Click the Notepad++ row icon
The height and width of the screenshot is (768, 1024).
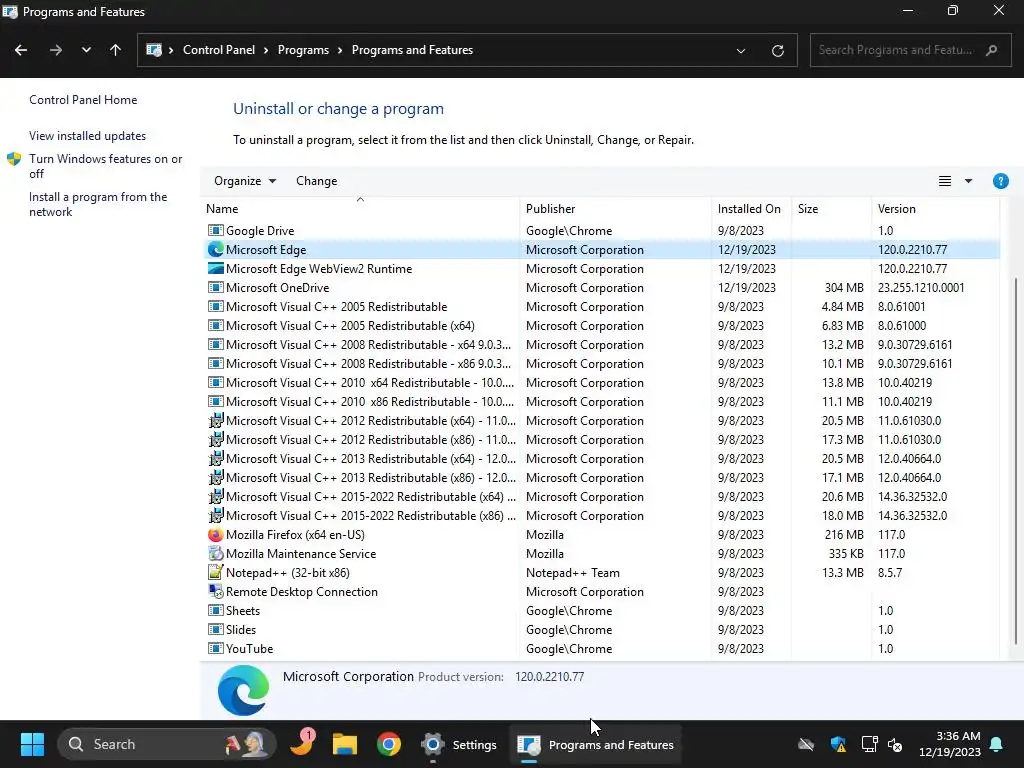[x=216, y=572]
